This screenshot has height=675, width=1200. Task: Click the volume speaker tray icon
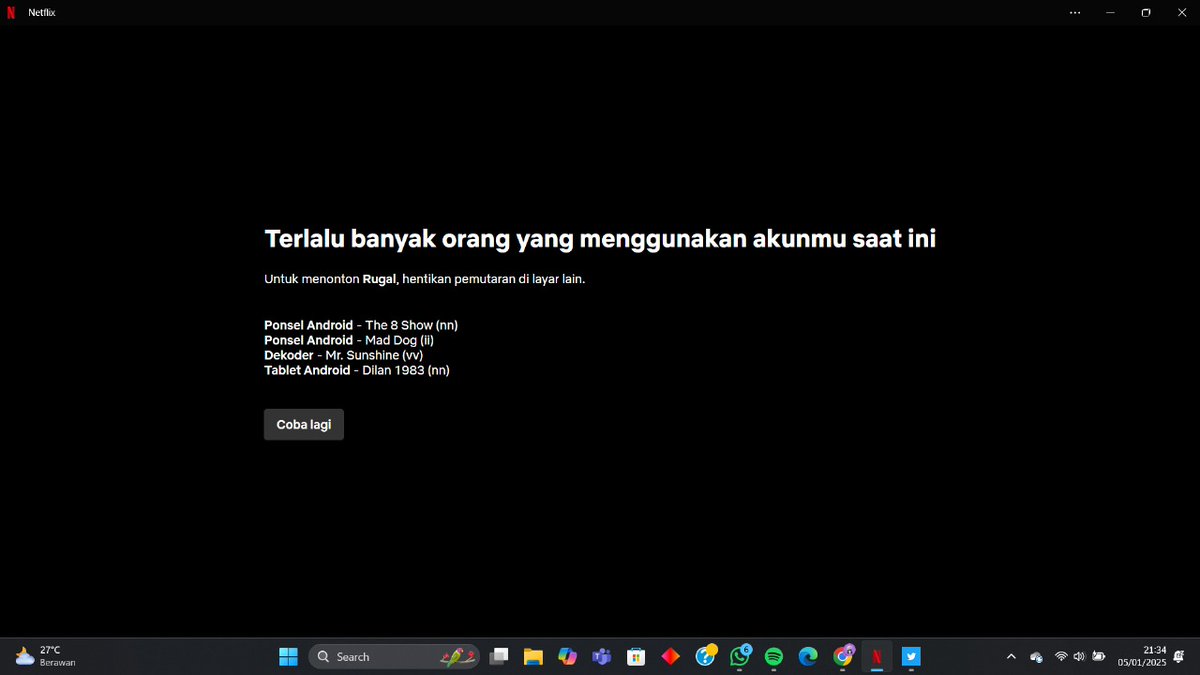(x=1079, y=657)
